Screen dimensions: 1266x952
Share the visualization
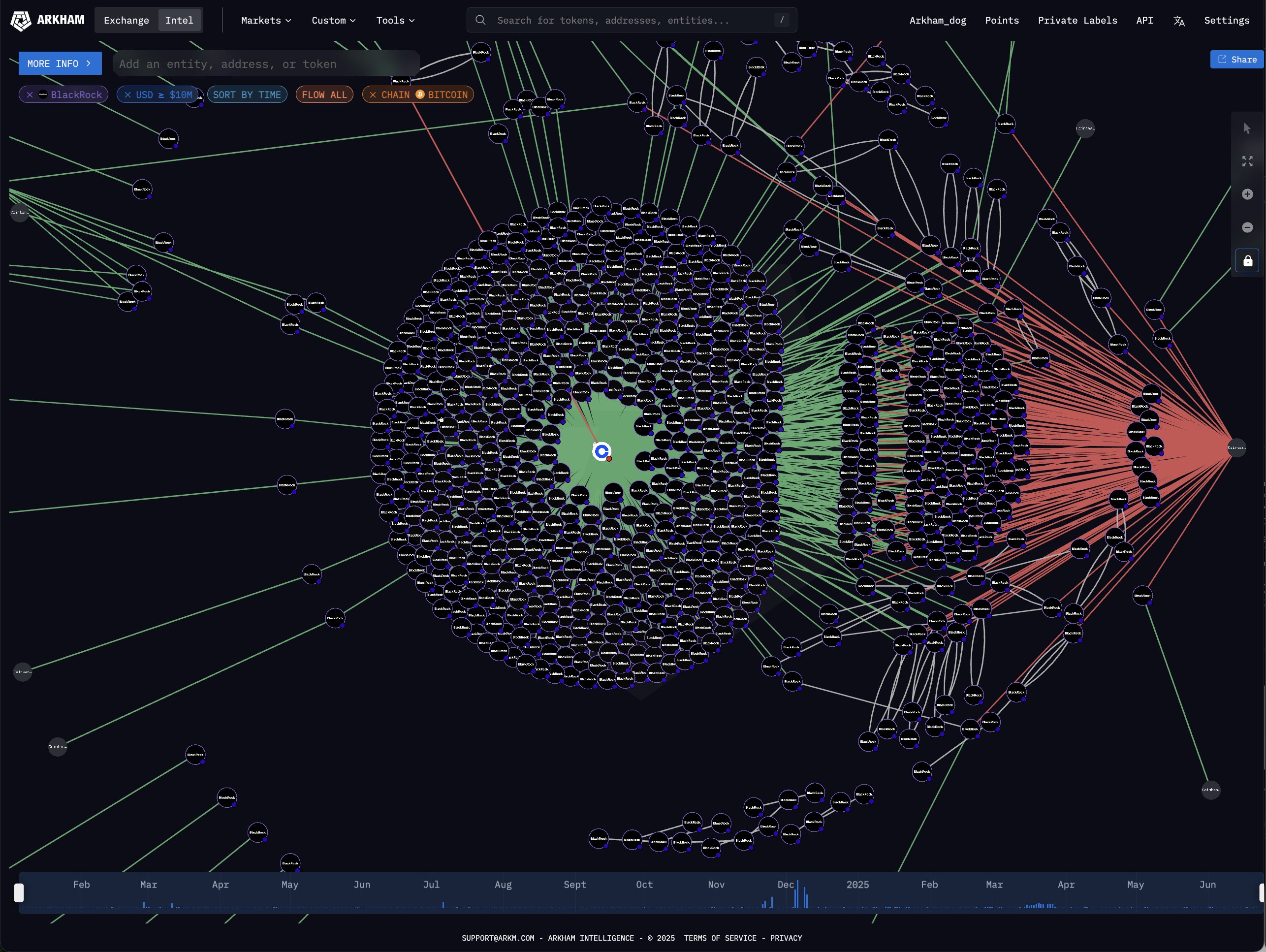pos(1237,60)
